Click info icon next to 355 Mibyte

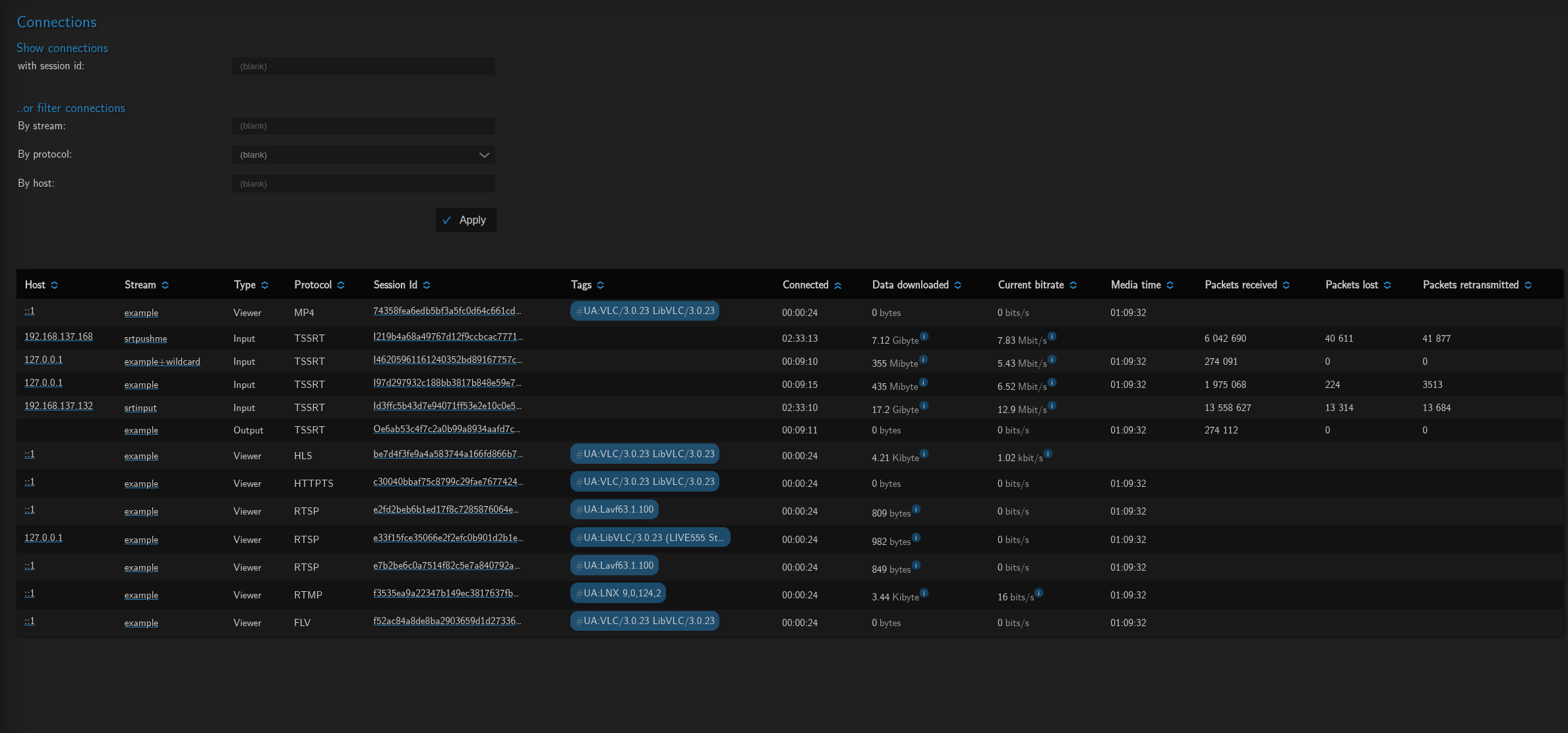(924, 360)
